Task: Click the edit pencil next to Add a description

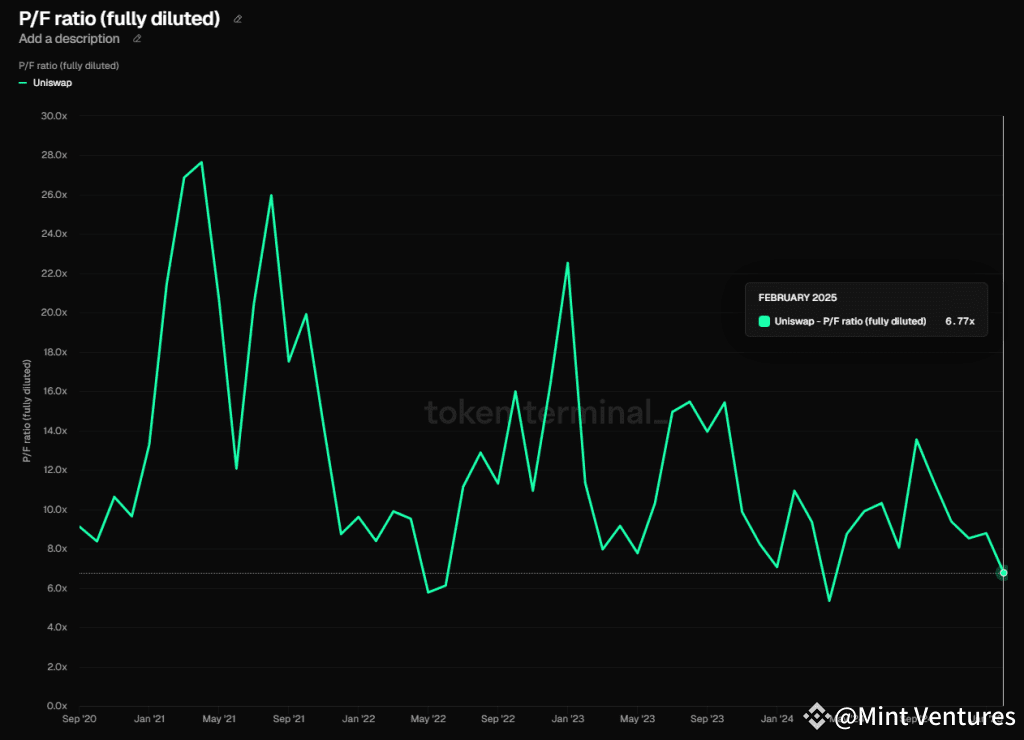Action: (x=137, y=39)
